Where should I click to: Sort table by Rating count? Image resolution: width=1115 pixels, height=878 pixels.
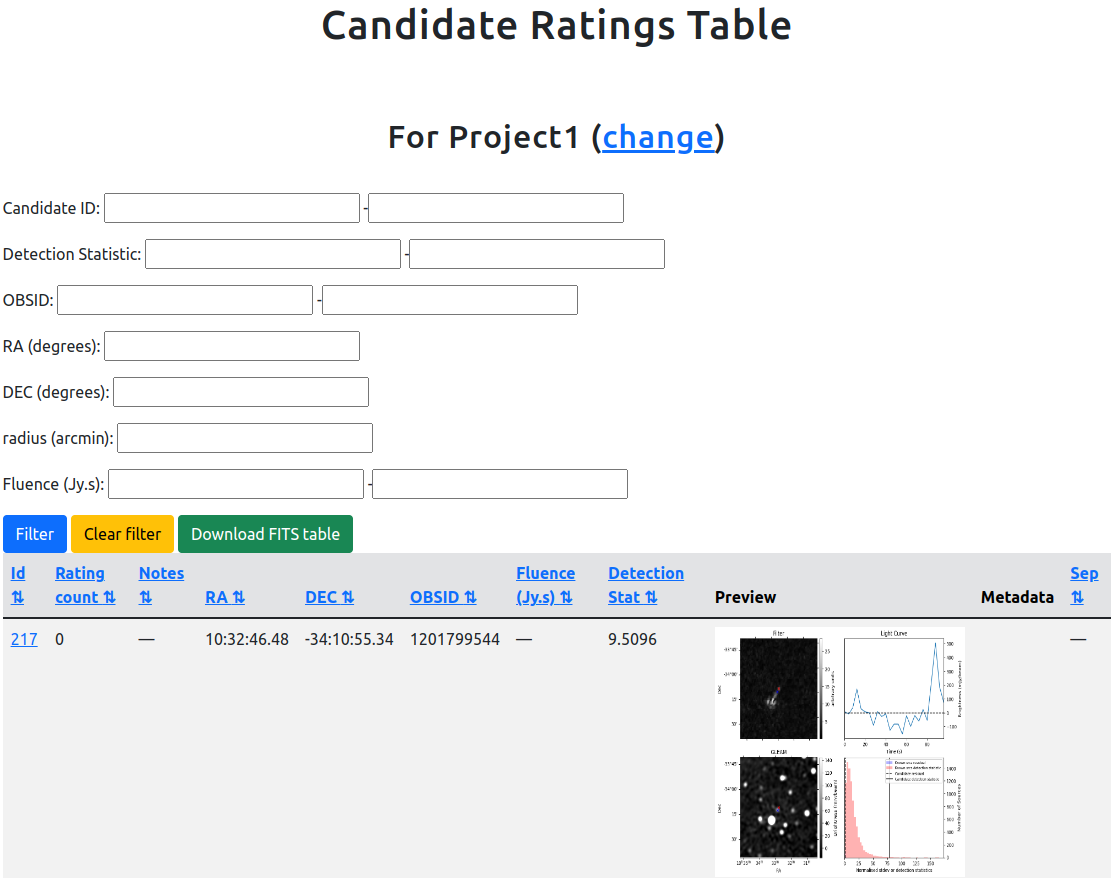[x=85, y=585]
